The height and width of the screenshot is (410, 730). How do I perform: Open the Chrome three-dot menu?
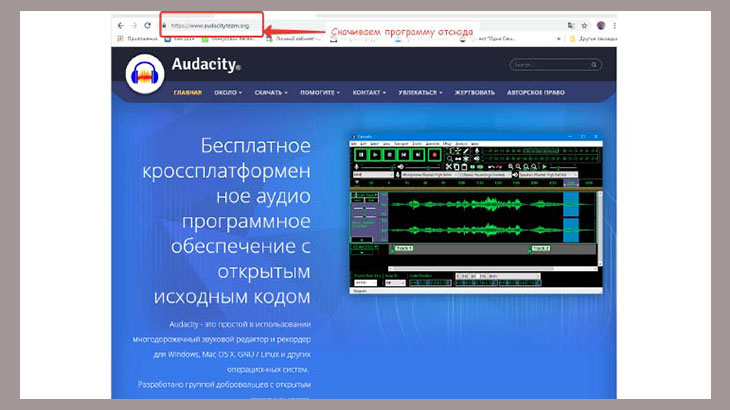click(614, 26)
